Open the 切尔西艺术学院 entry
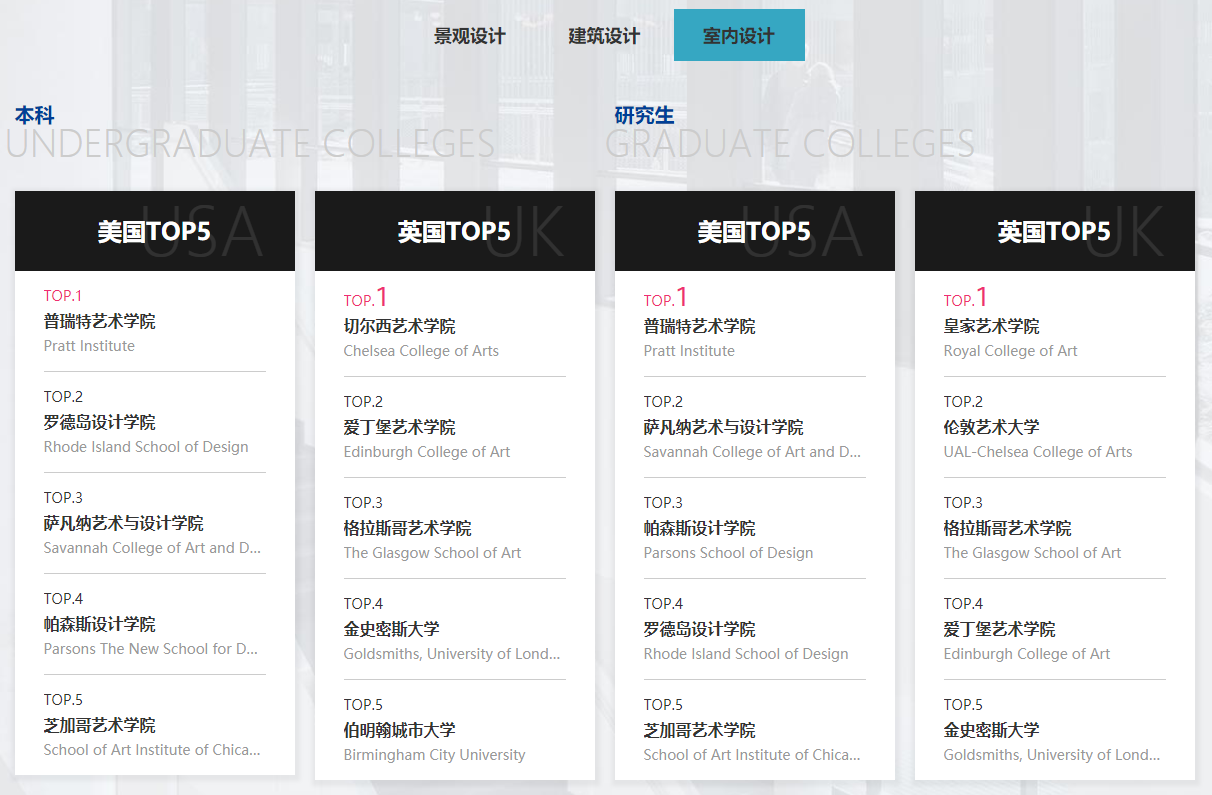The height and width of the screenshot is (795, 1212). 400,327
